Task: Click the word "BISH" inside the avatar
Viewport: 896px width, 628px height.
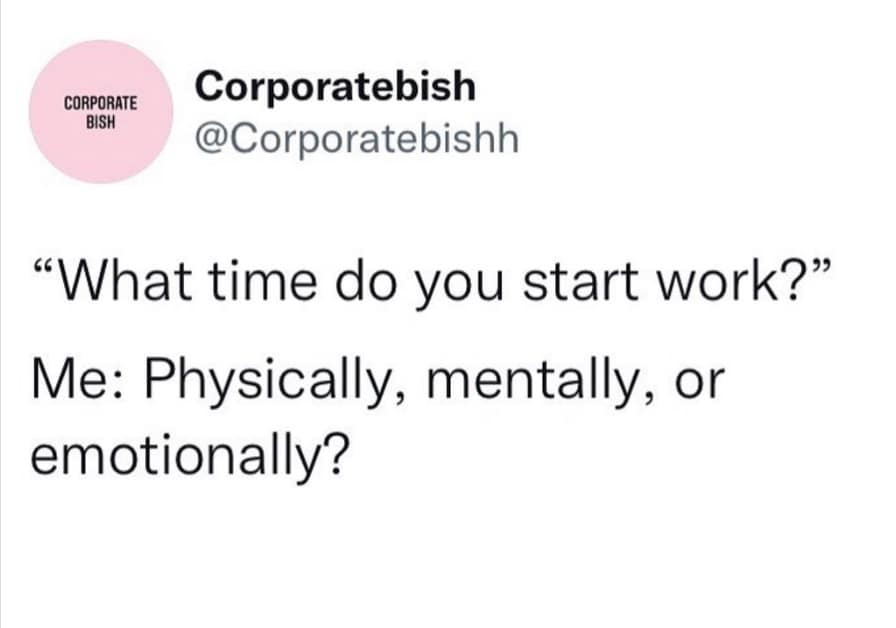Action: pyautogui.click(x=100, y=117)
